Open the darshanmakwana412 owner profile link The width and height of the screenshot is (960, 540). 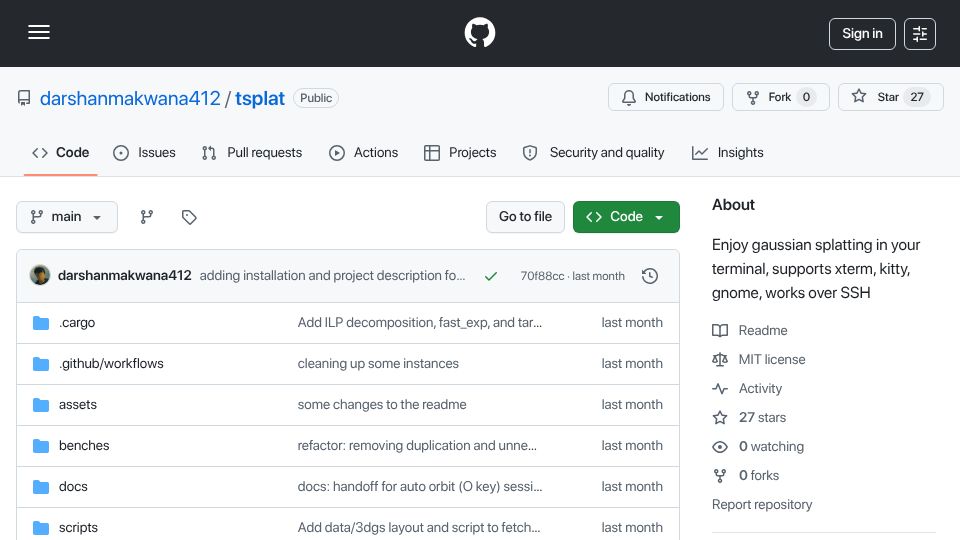point(130,98)
